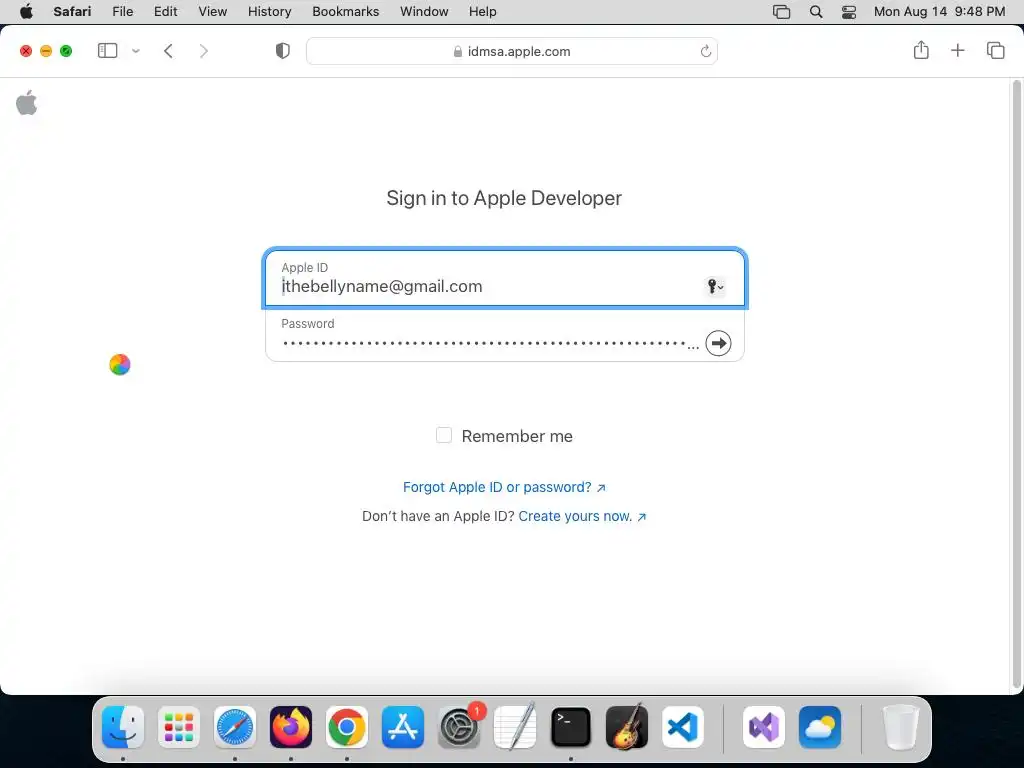Click the page vertical scrollbar
1024x768 pixels.
(x=1016, y=385)
